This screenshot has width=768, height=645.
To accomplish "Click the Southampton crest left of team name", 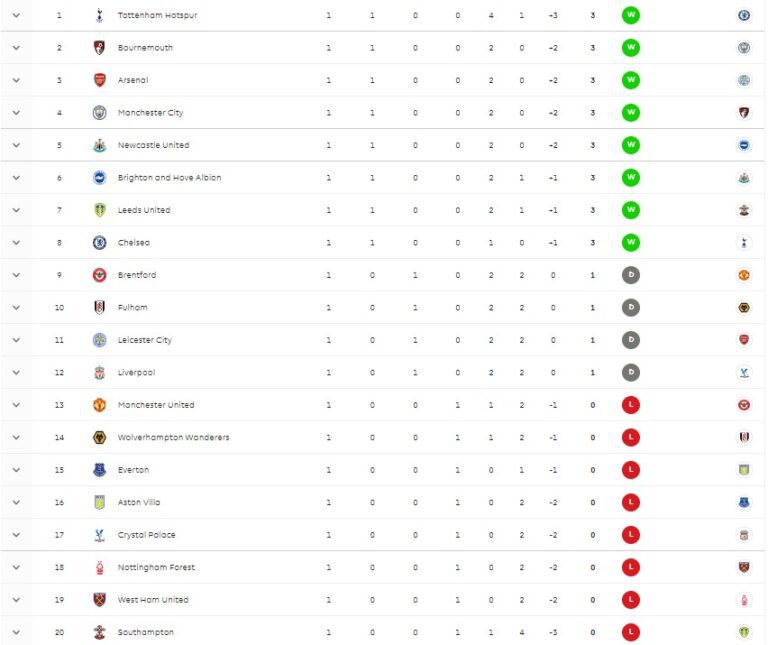I will 99,632.
